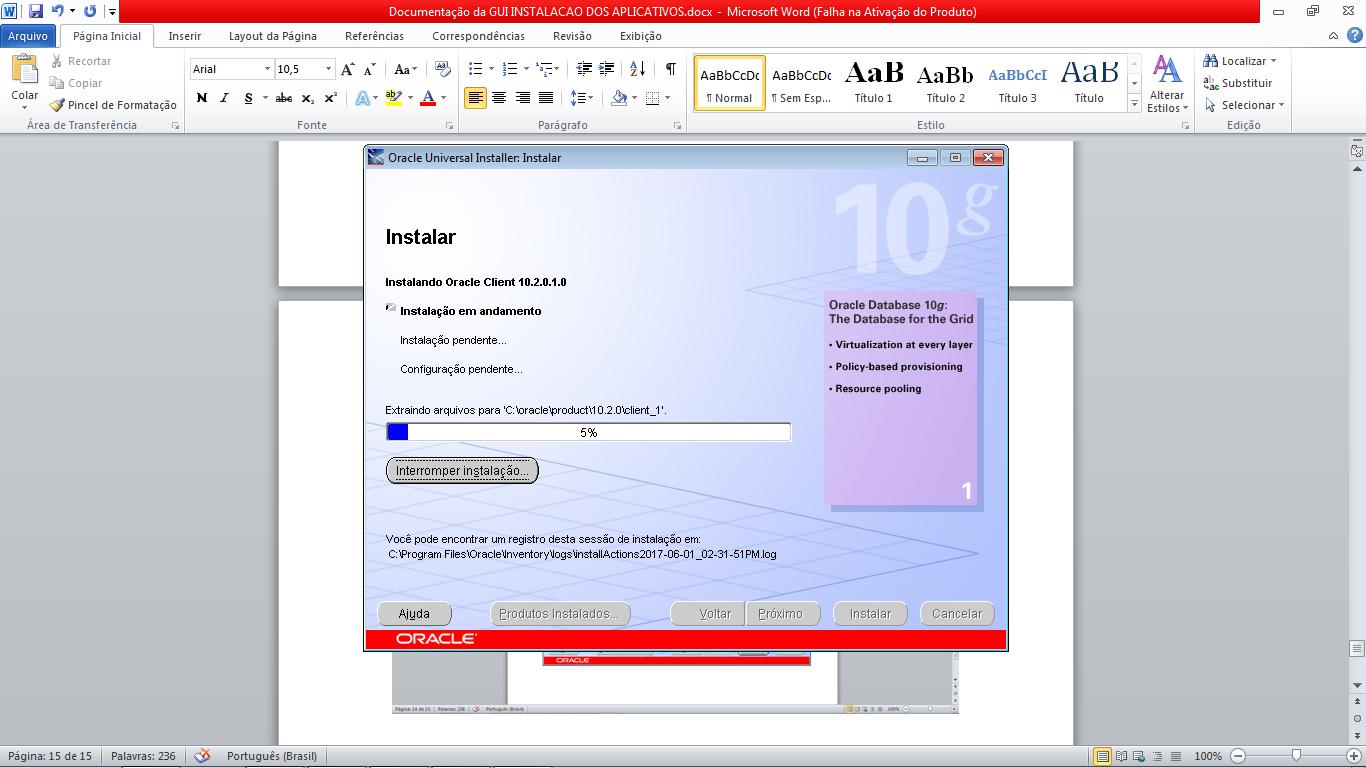Toggle Italic formatting
This screenshot has height=768, width=1366.
(x=223, y=98)
